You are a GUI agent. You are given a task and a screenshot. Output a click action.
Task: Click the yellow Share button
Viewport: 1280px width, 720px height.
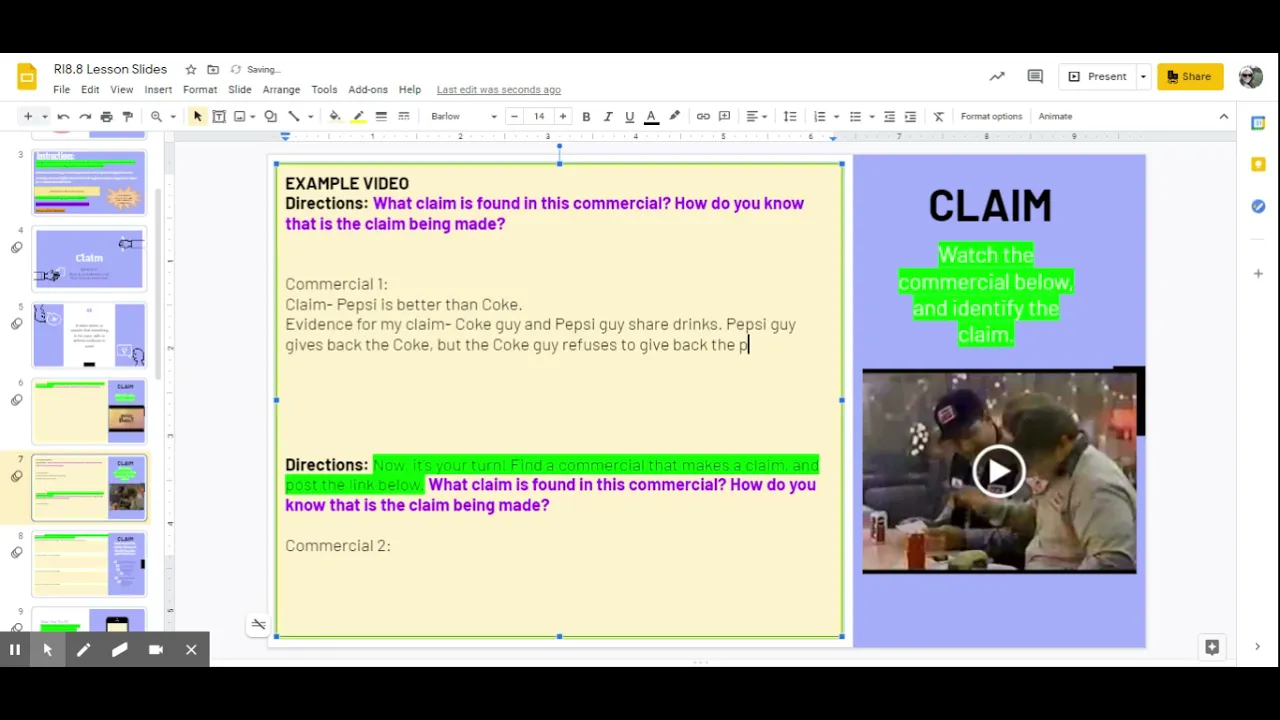pyautogui.click(x=1190, y=77)
